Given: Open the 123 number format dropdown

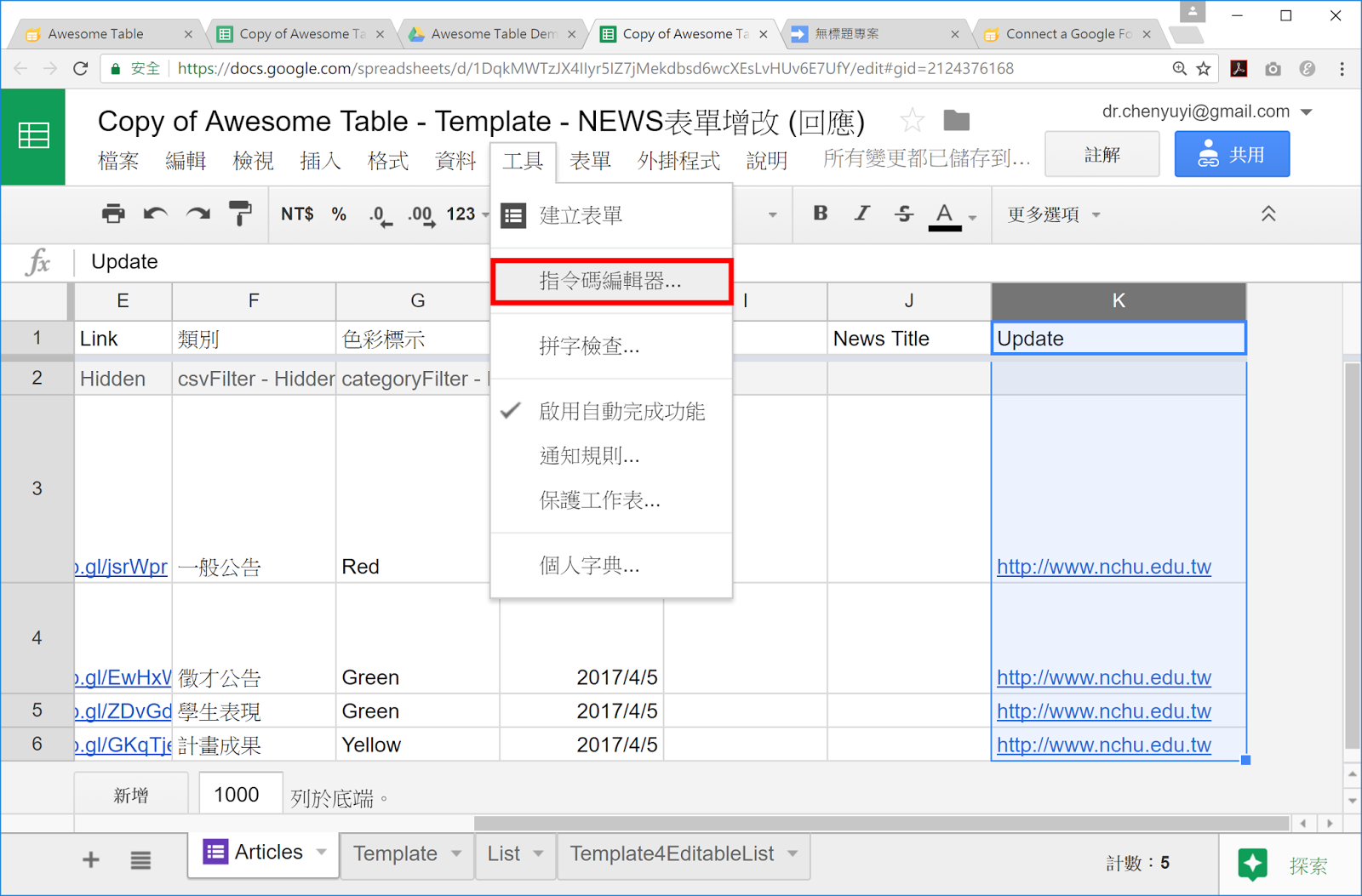Looking at the screenshot, I should point(467,214).
